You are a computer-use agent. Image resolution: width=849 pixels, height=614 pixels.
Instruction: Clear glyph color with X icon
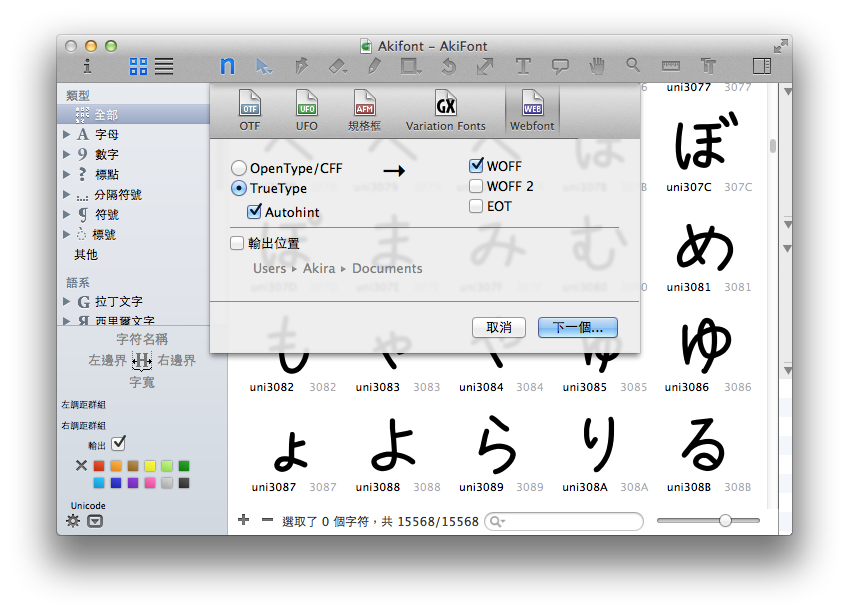tap(81, 465)
